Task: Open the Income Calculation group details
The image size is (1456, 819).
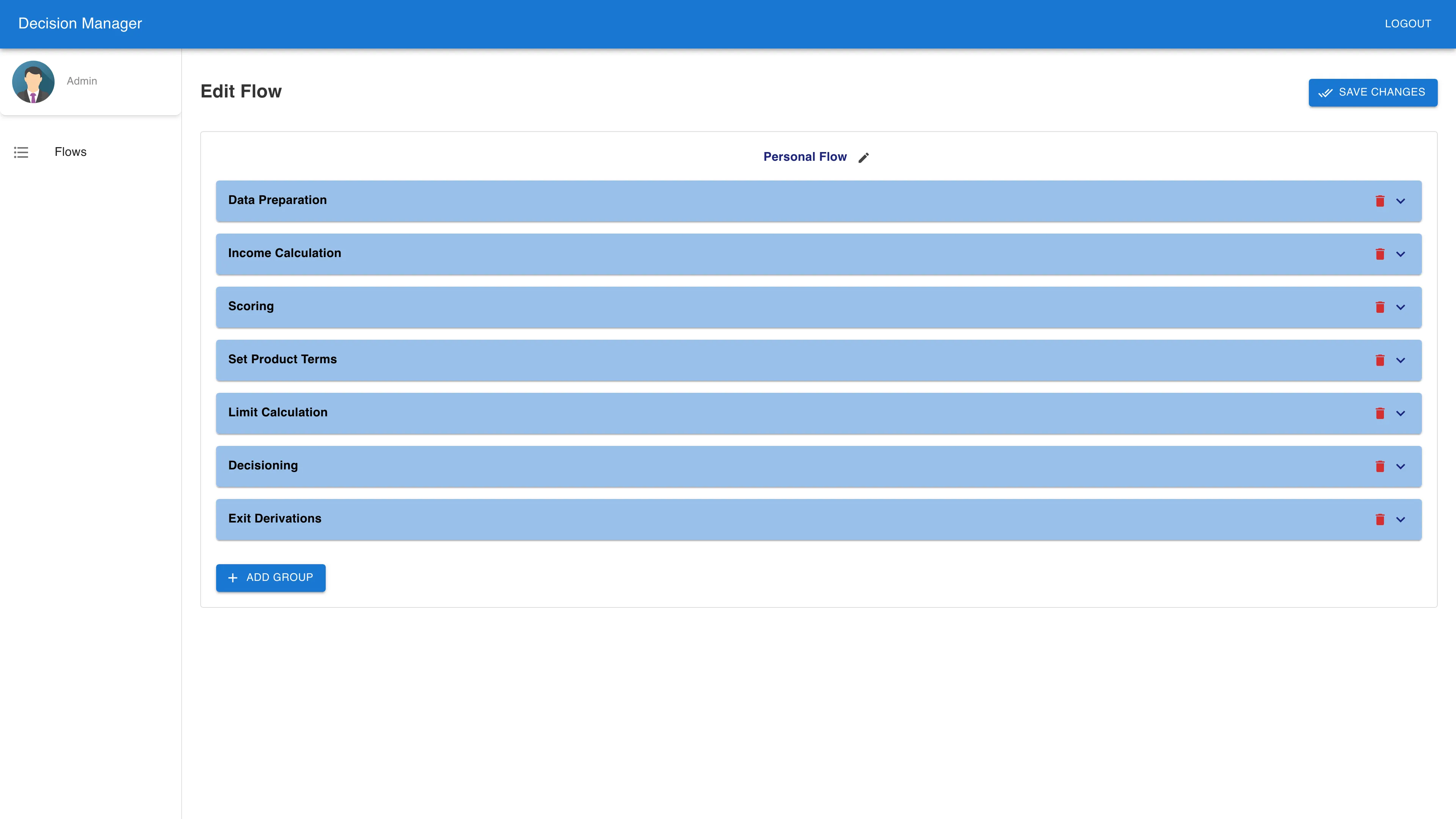Action: tap(1401, 254)
